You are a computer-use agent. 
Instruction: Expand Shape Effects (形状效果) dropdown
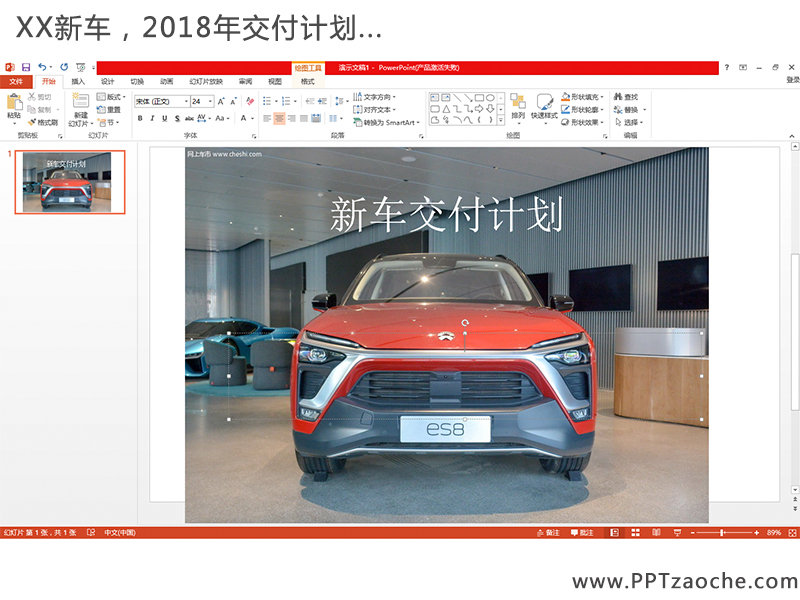[x=582, y=122]
